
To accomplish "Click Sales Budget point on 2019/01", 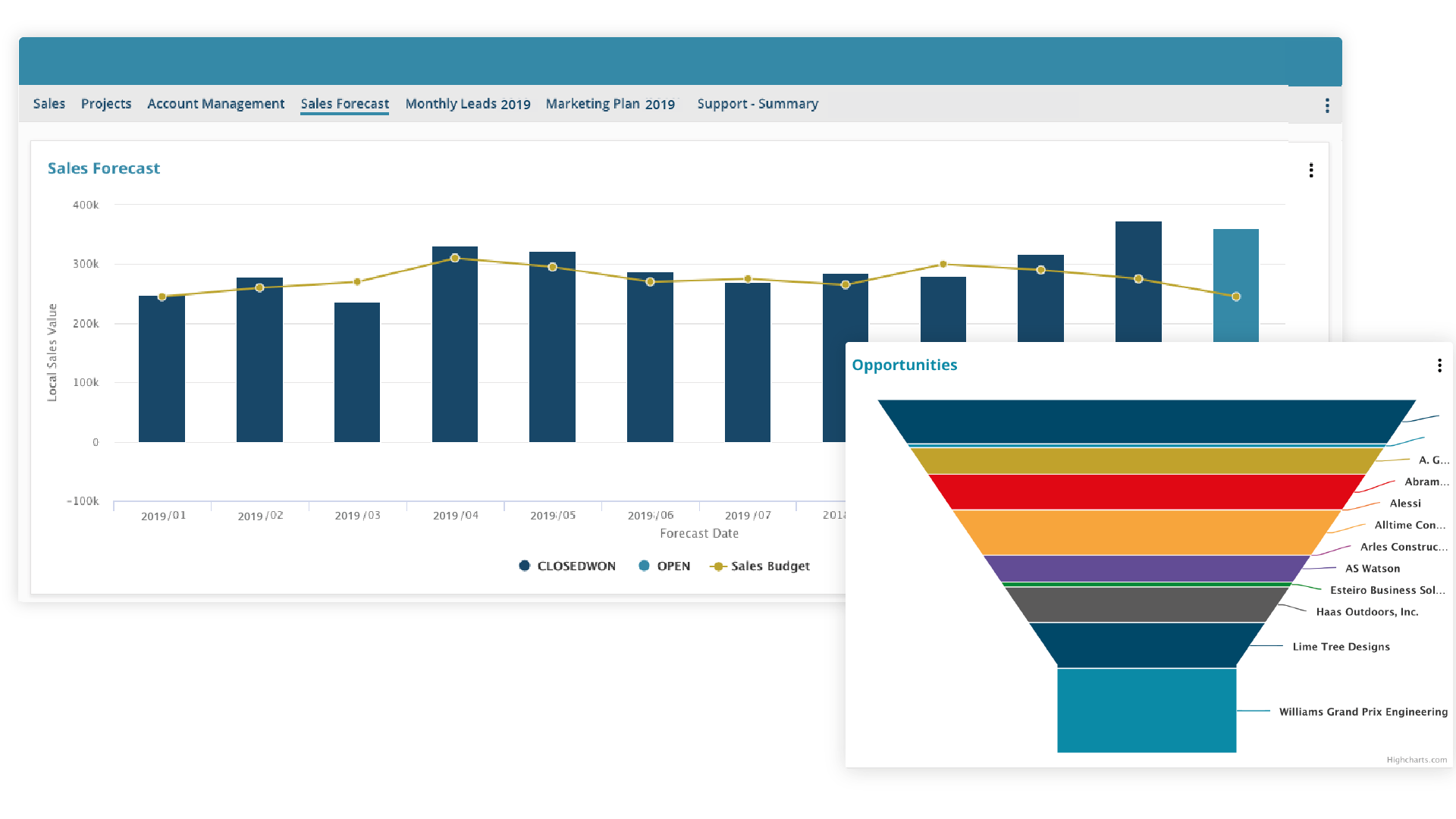I will (162, 297).
